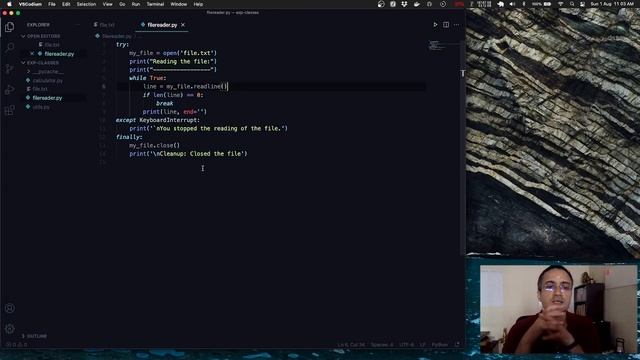Open volume control in menu bar
Screen dimensions: 640x360
coord(512,4)
